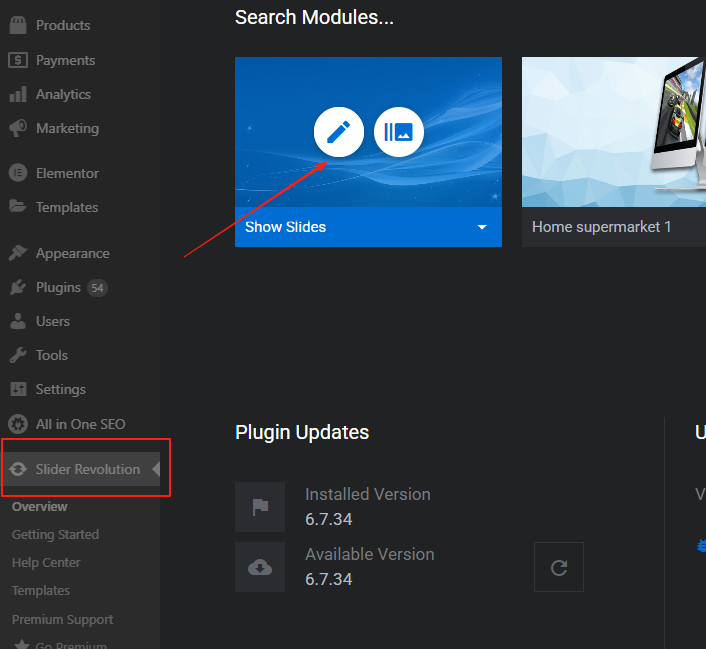Open the Payments menu
706x649 pixels.
[x=65, y=60]
